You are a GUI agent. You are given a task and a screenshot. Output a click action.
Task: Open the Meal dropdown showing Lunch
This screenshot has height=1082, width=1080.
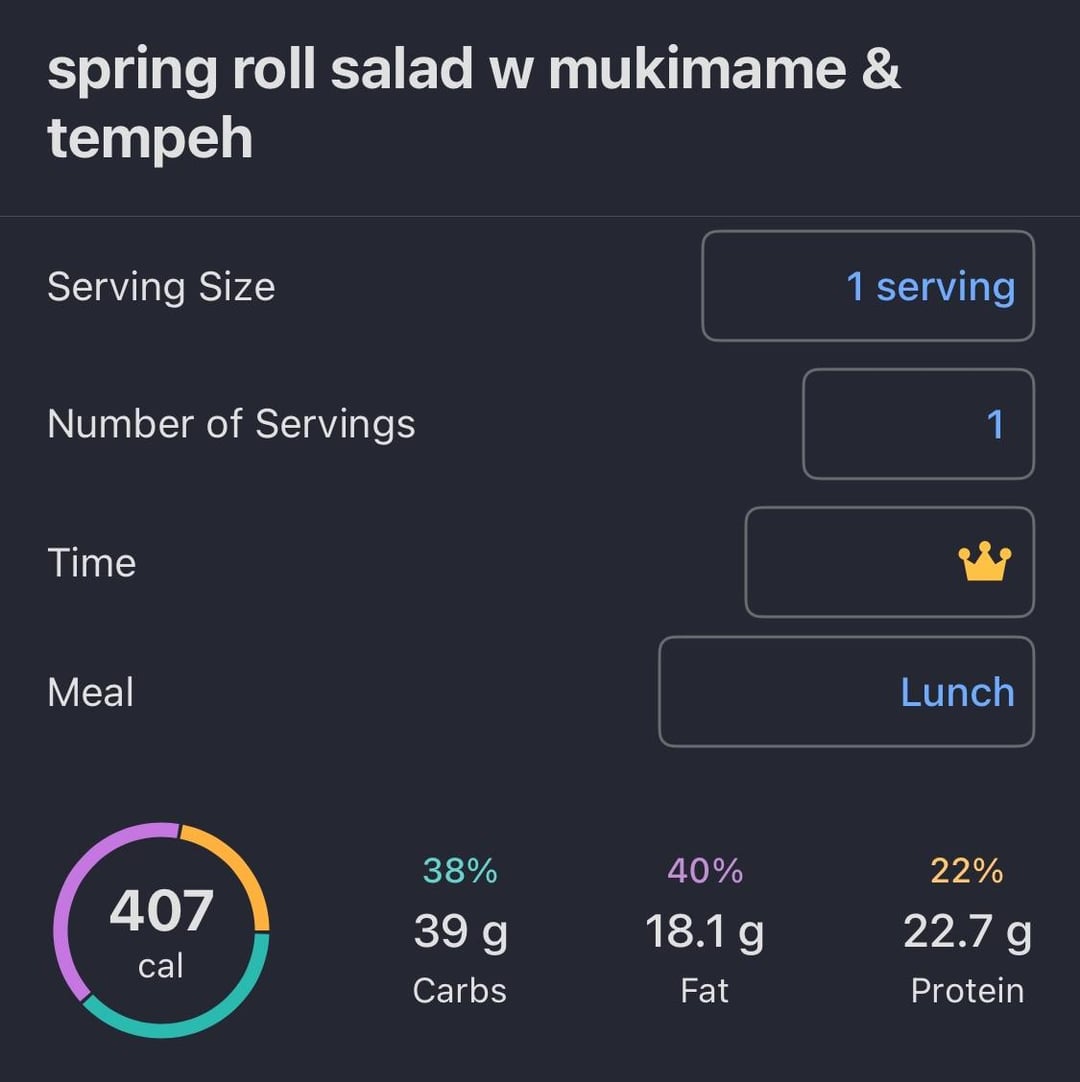[x=846, y=692]
